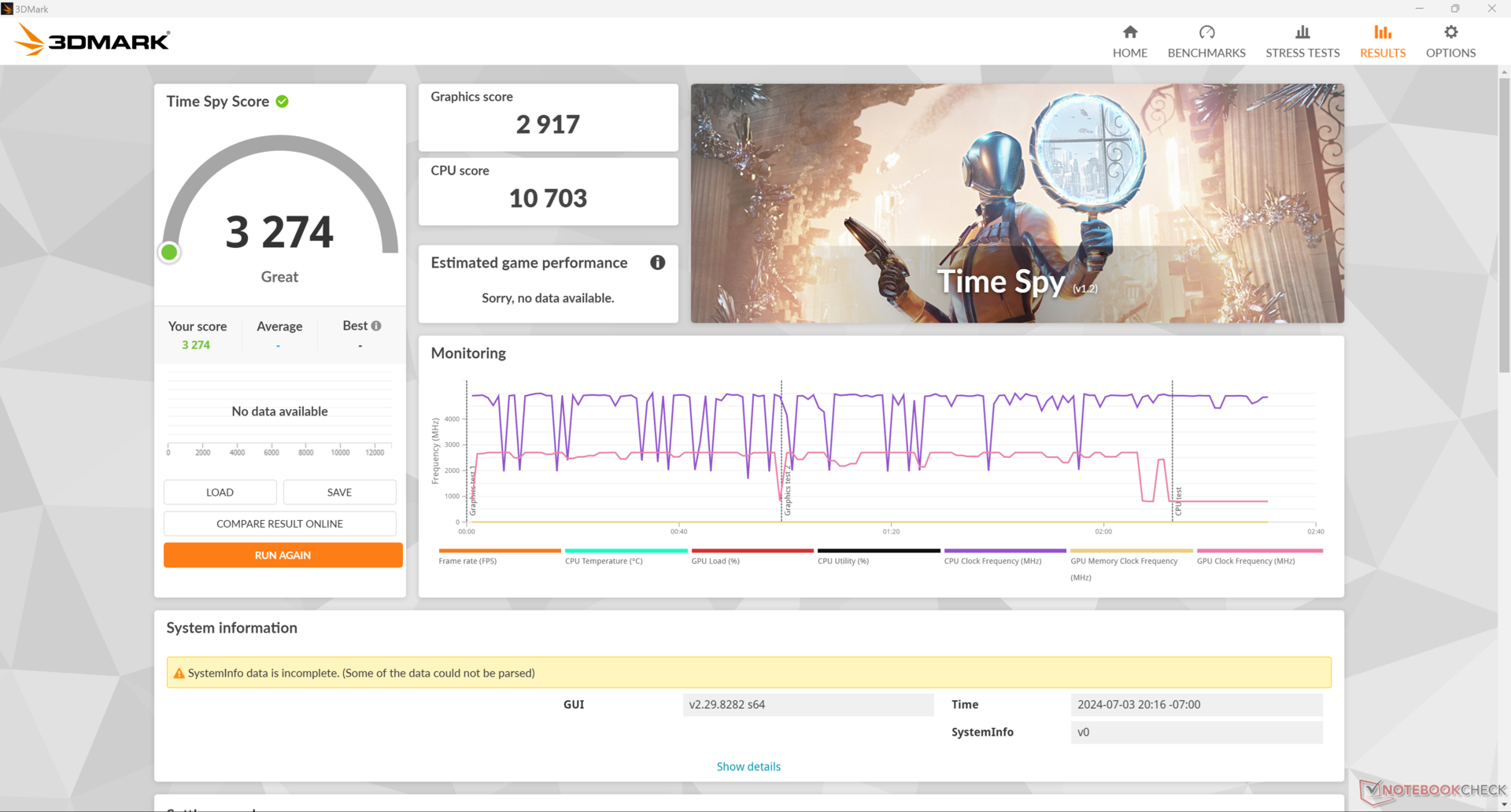1511x812 pixels.
Task: Click the GUI version field
Action: (x=807, y=704)
